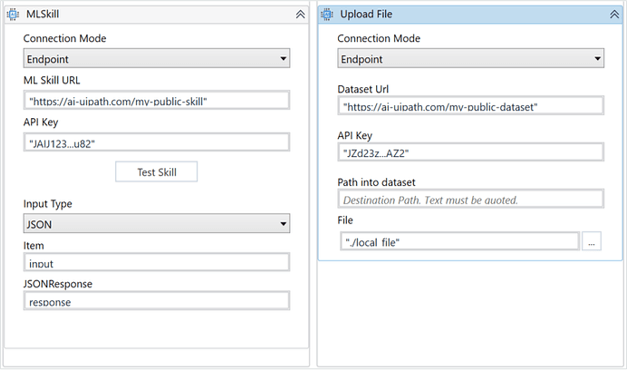Screen dimensions: 627x370
Task: Click the Item input field
Action: tap(156, 262)
